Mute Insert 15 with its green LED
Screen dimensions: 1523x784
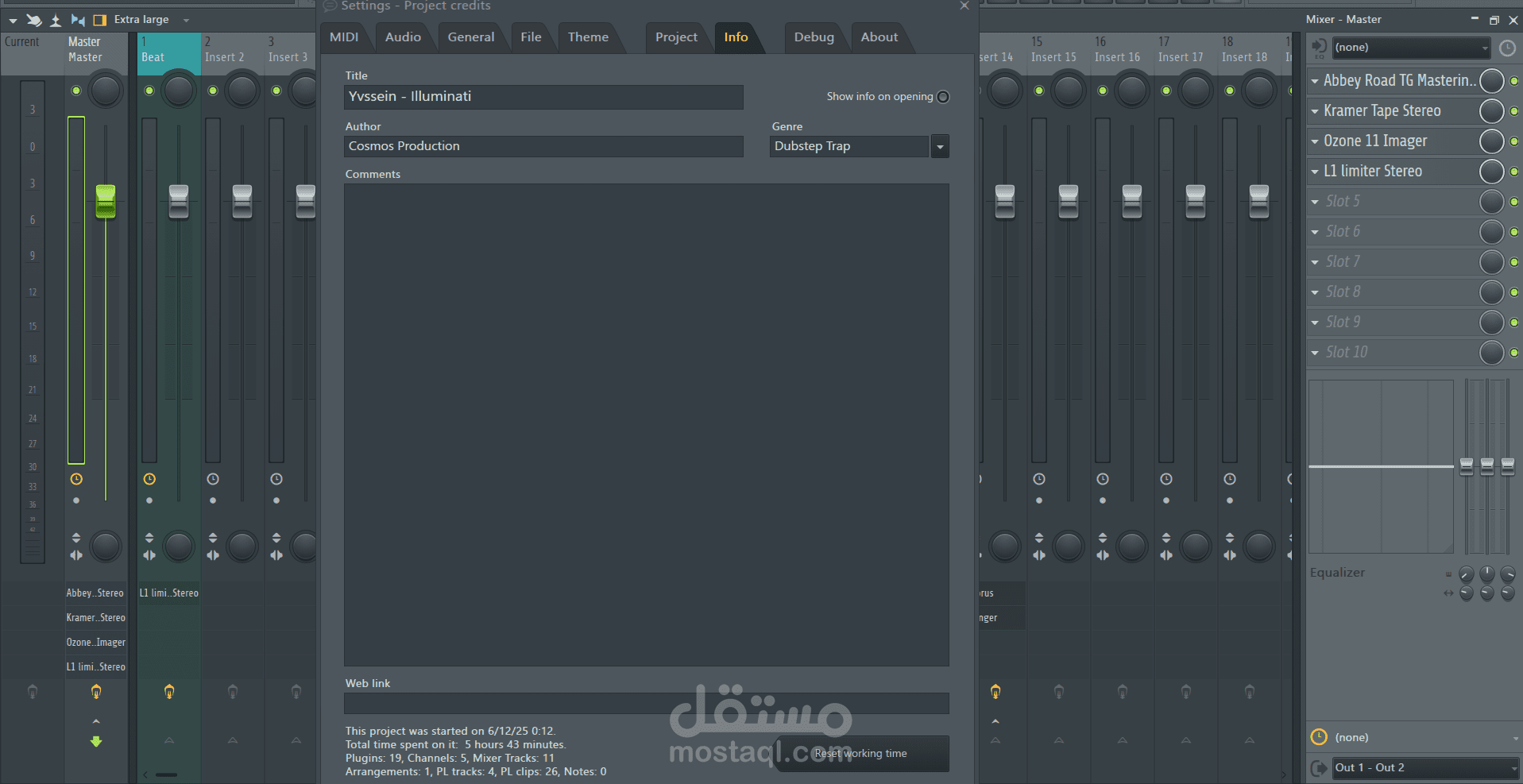[1039, 91]
